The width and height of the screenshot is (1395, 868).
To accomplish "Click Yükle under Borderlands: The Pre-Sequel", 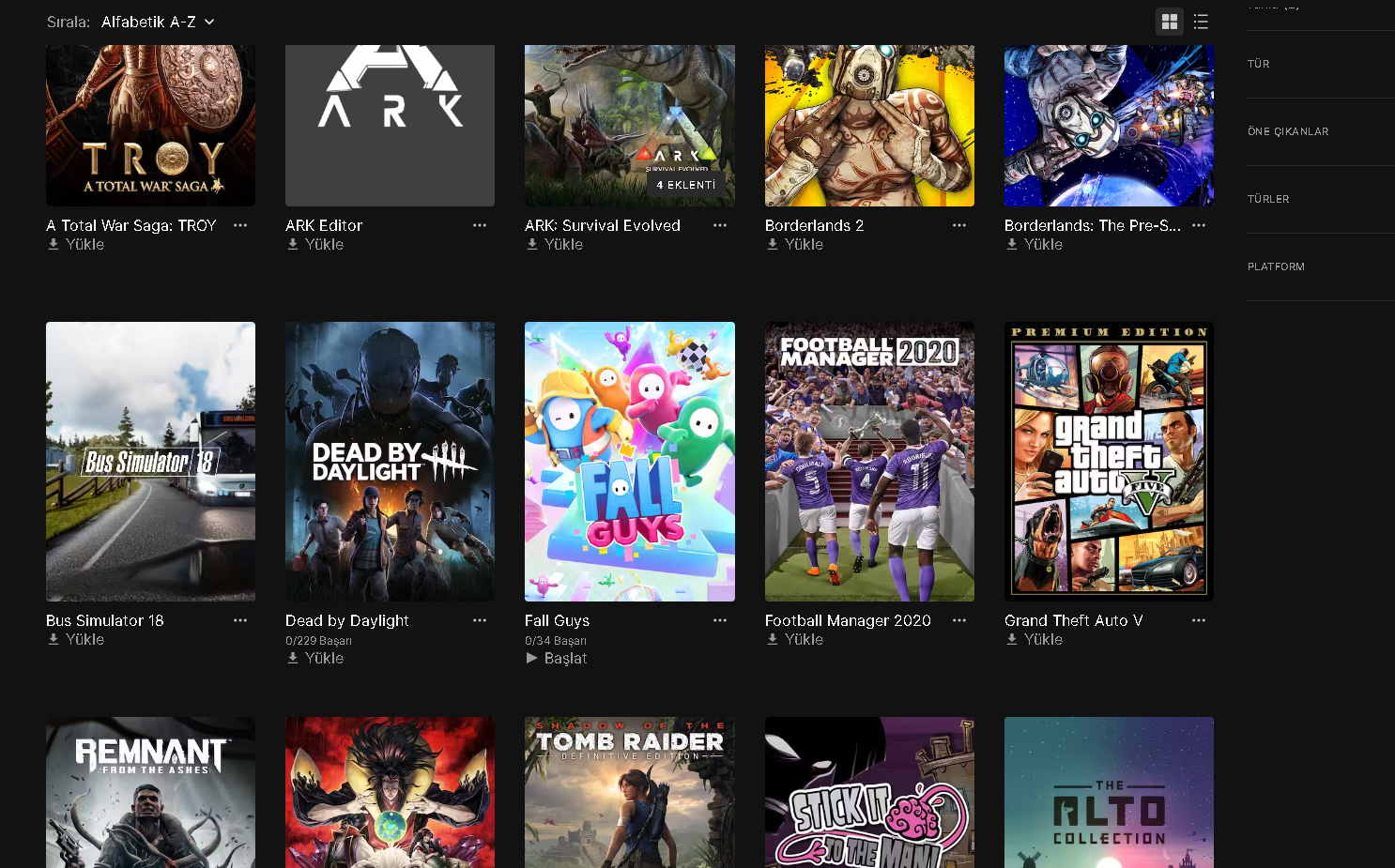I will coord(1035,244).
